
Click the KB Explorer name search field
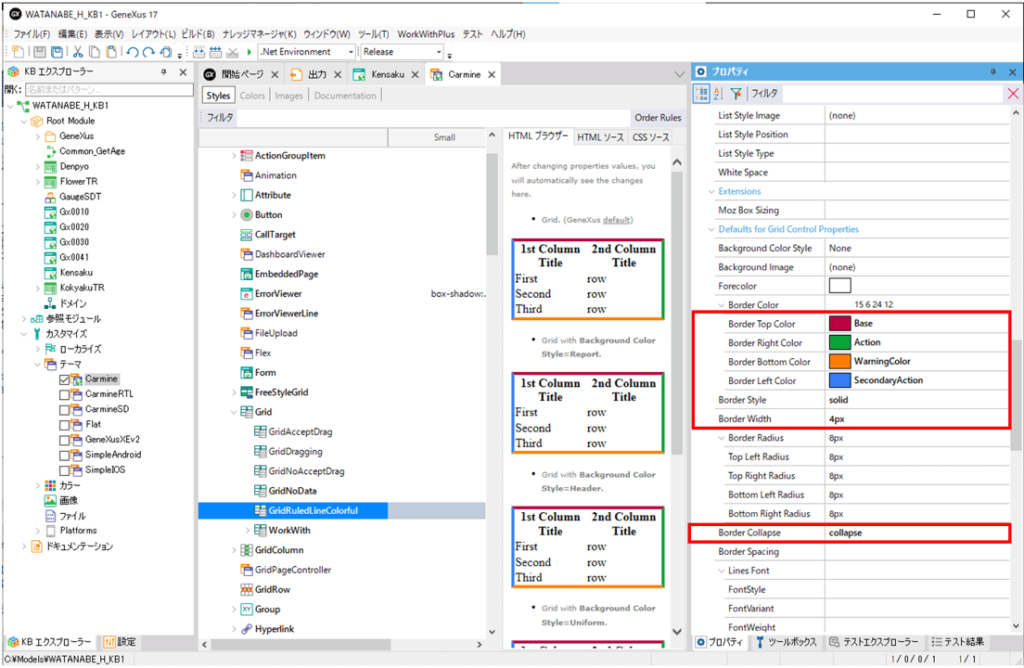[x=109, y=89]
